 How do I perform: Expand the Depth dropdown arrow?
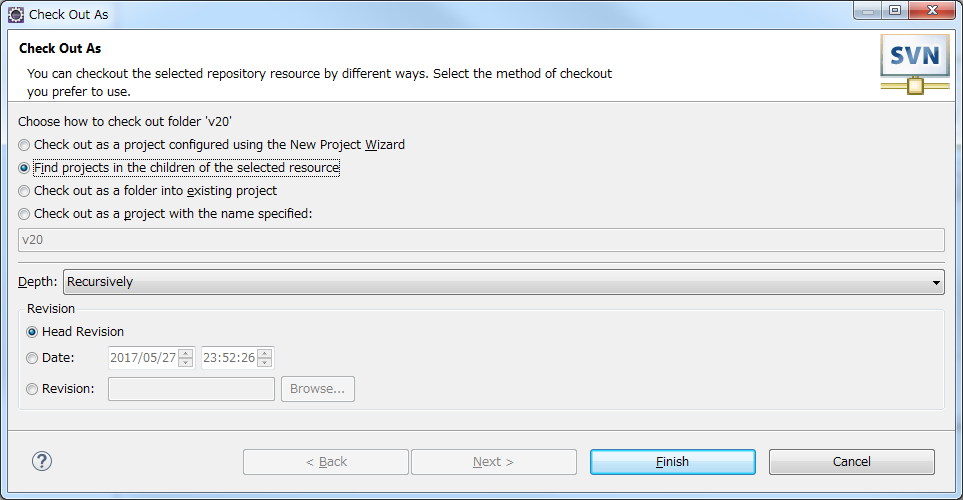coord(936,283)
